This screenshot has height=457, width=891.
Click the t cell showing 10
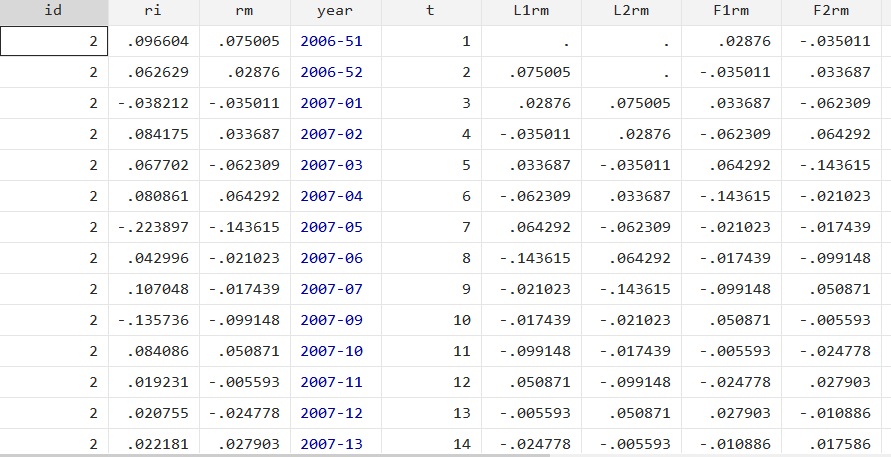tap(431, 320)
